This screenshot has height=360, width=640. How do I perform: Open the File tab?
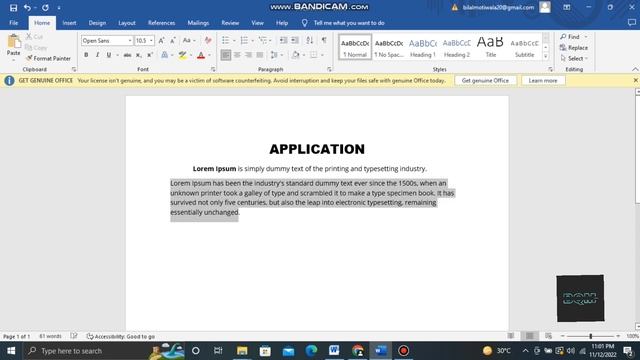[x=13, y=23]
